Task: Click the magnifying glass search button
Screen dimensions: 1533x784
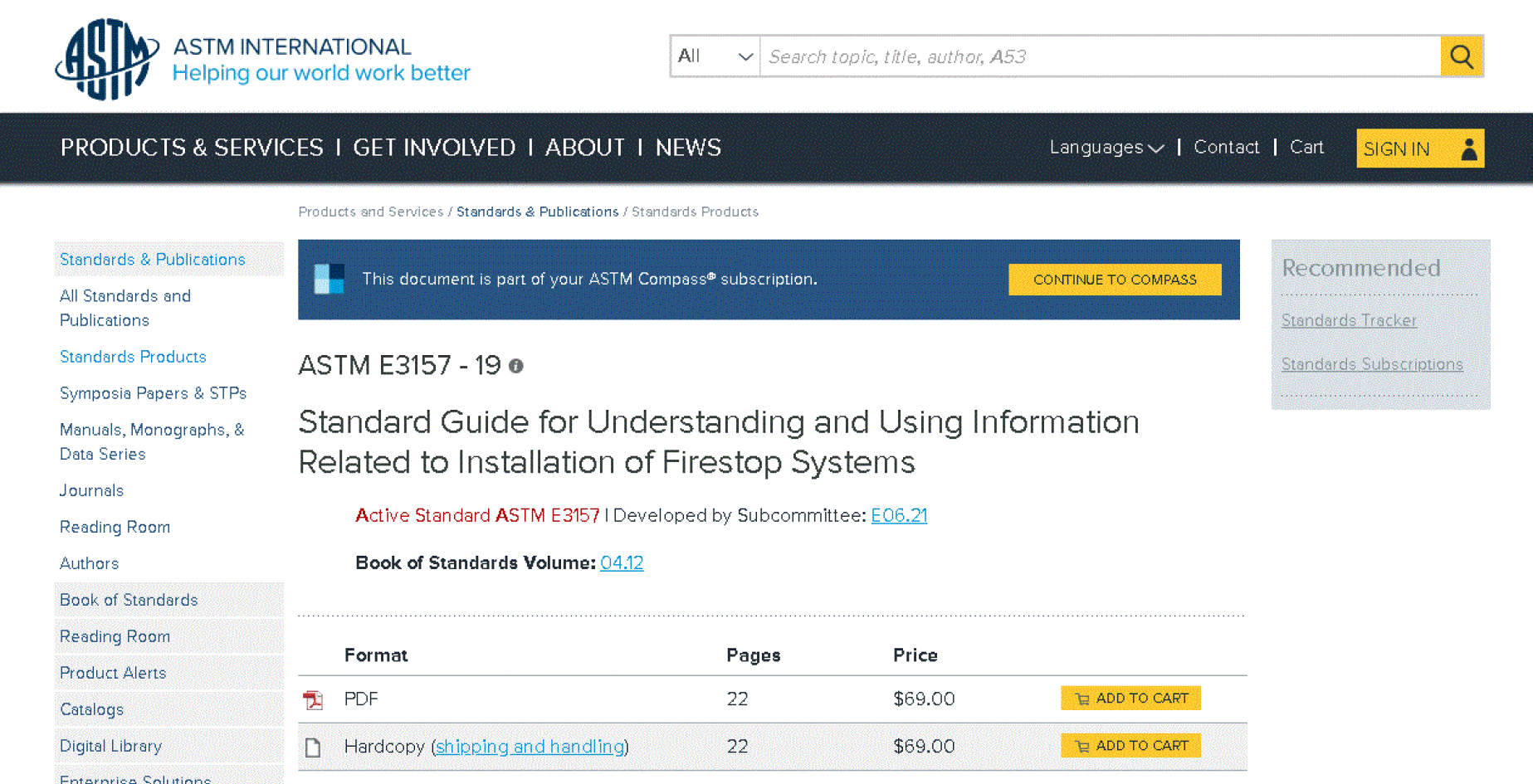Action: coord(1461,56)
